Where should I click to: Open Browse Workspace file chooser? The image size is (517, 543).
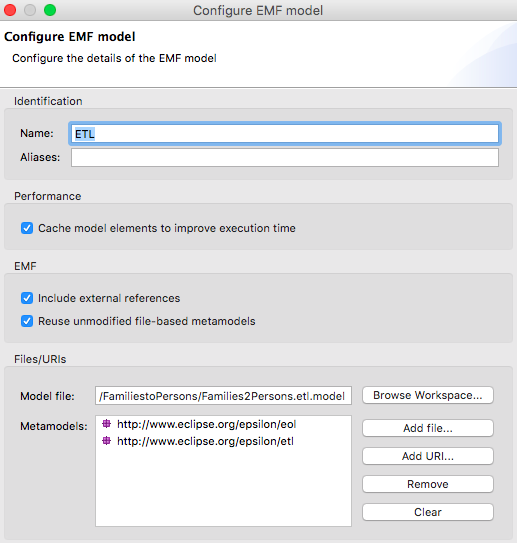point(428,395)
